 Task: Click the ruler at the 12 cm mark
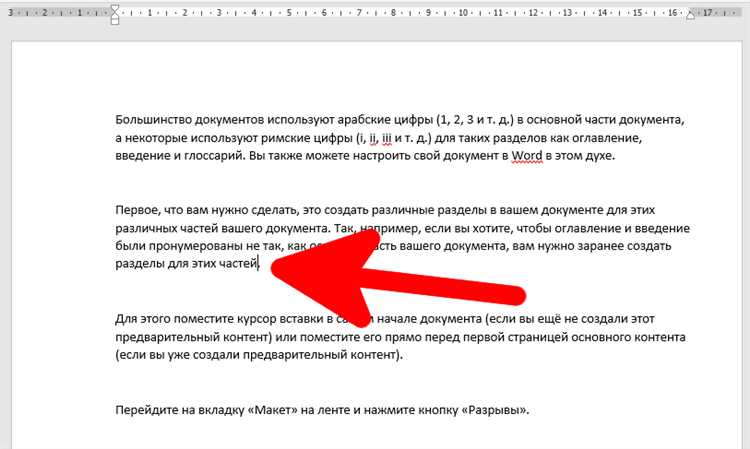point(533,13)
